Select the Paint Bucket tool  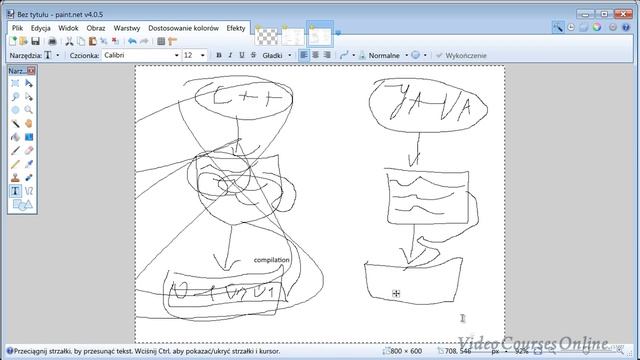tap(15, 137)
